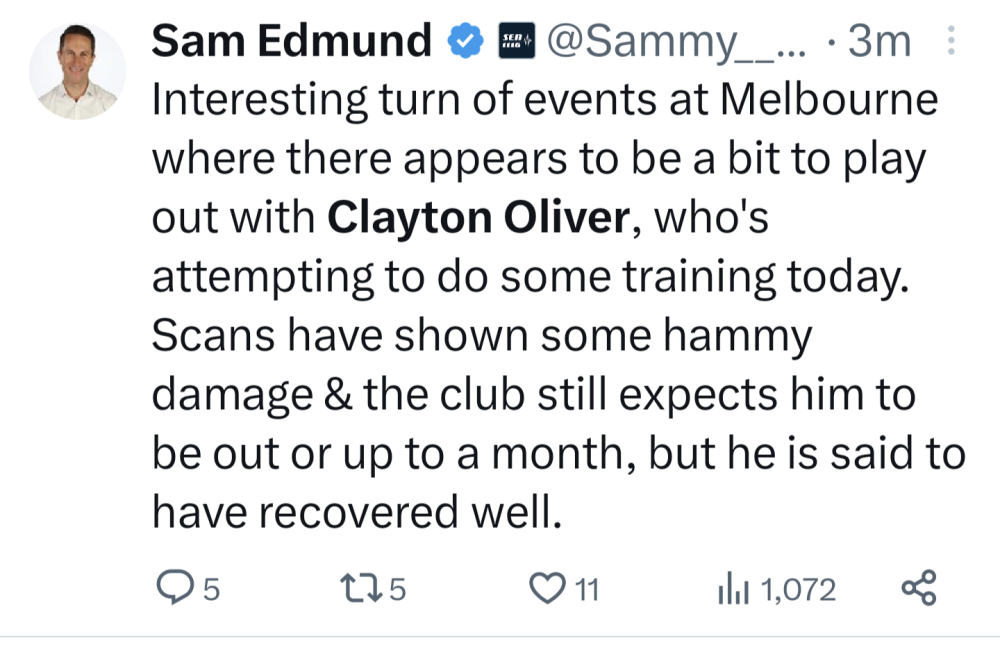Click the repost count beside retweet arrows
Screen dimensions: 1000x650
point(397,589)
